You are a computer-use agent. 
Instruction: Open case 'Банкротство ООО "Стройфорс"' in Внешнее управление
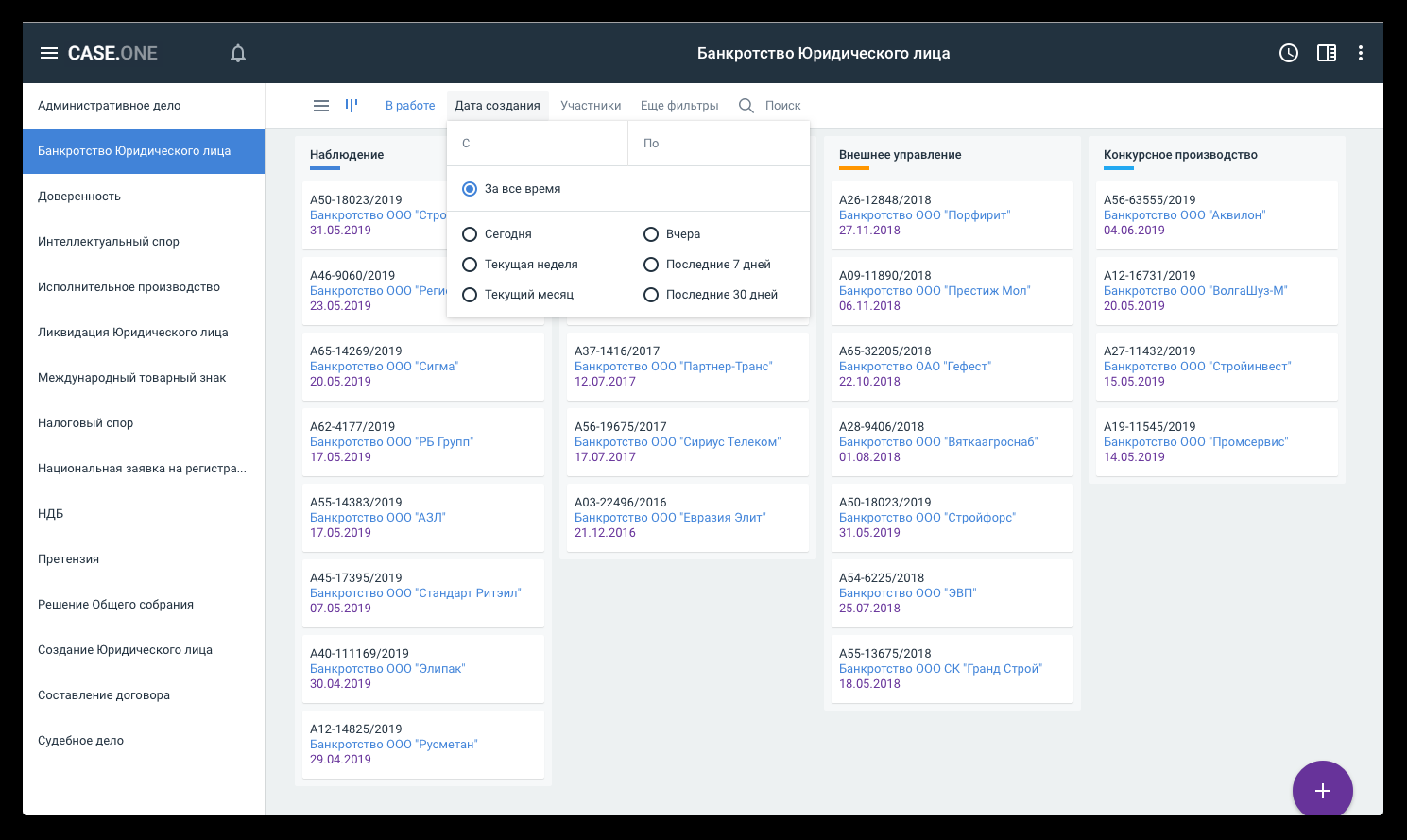point(928,518)
